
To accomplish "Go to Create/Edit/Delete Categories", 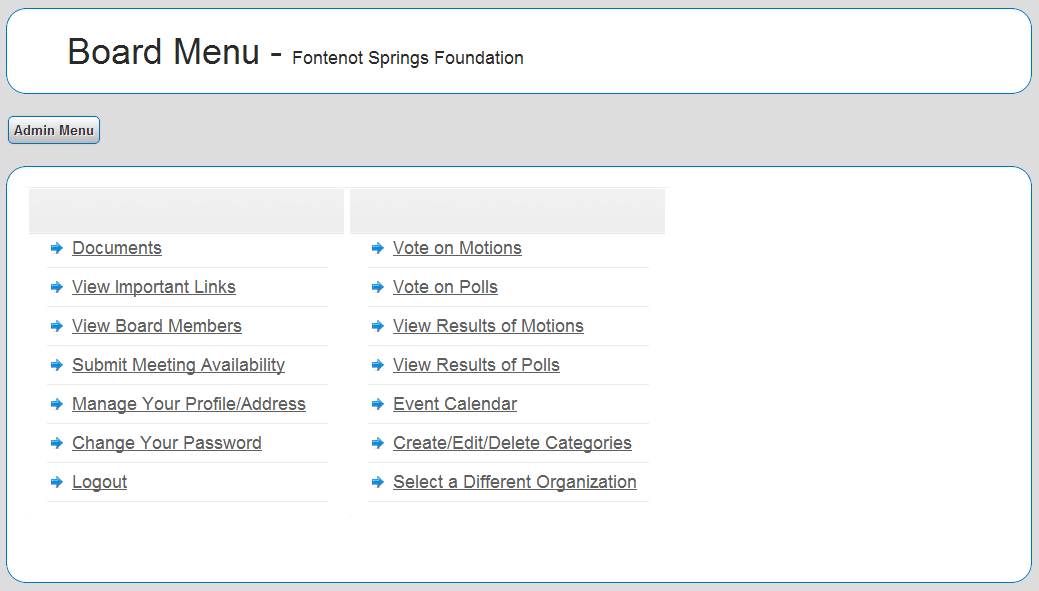I will pyautogui.click(x=512, y=443).
